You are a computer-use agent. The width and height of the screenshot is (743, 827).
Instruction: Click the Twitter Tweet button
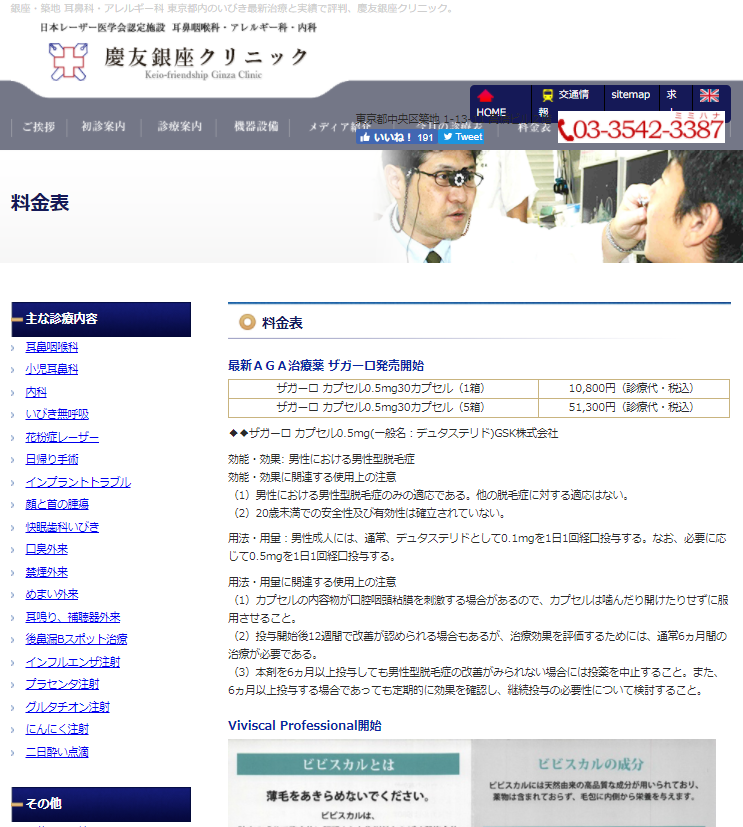[462, 137]
